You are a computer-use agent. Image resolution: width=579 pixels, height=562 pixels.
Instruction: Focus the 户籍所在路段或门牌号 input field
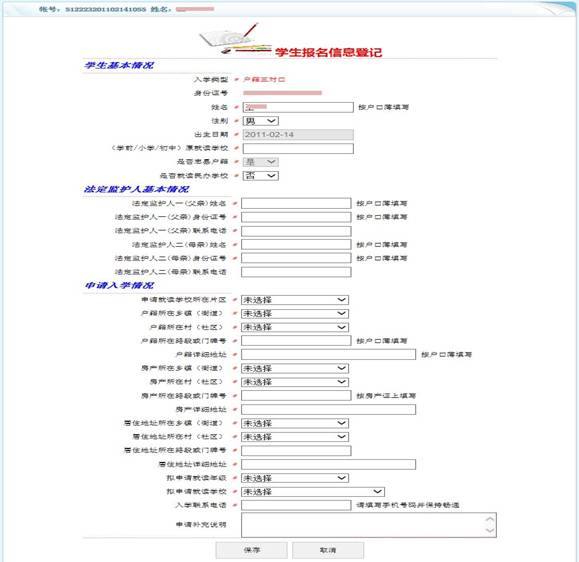pos(296,341)
